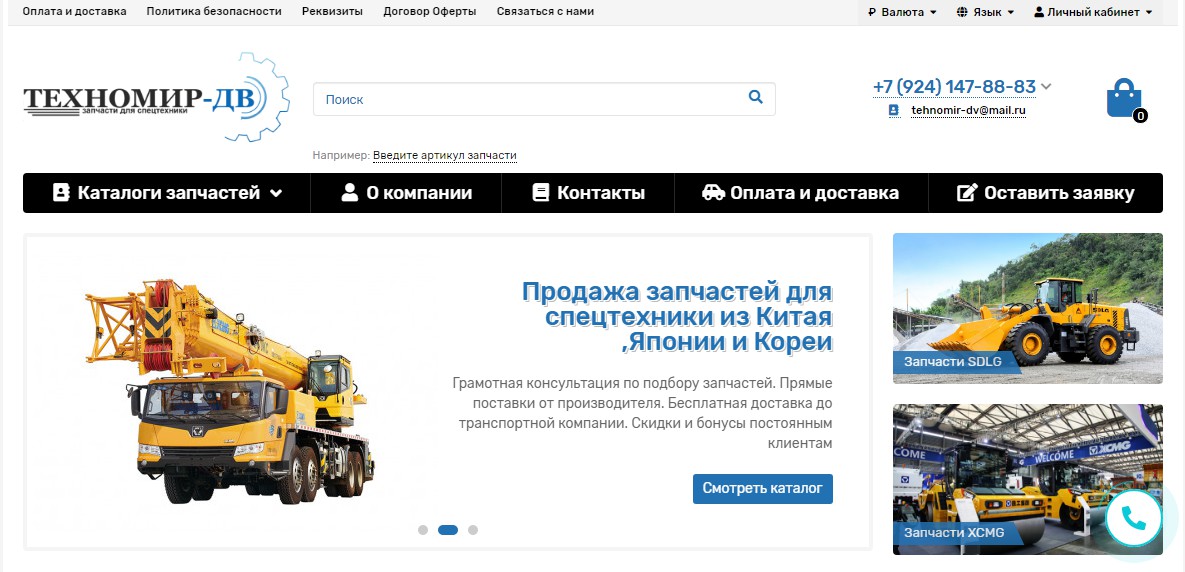Open the Запчасти SDLG banner
The width and height of the screenshot is (1185, 572).
(1028, 308)
